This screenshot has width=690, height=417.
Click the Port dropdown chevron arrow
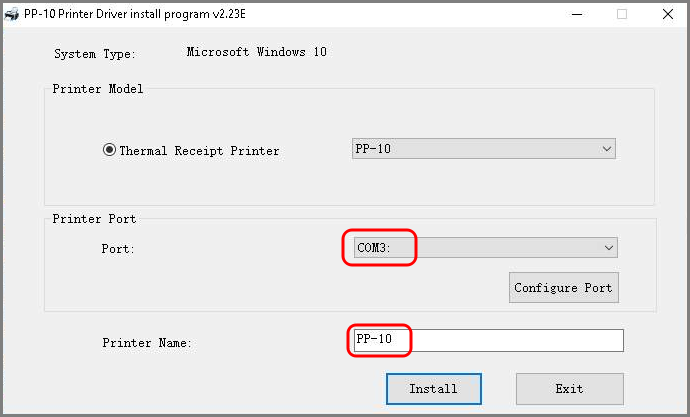[608, 247]
